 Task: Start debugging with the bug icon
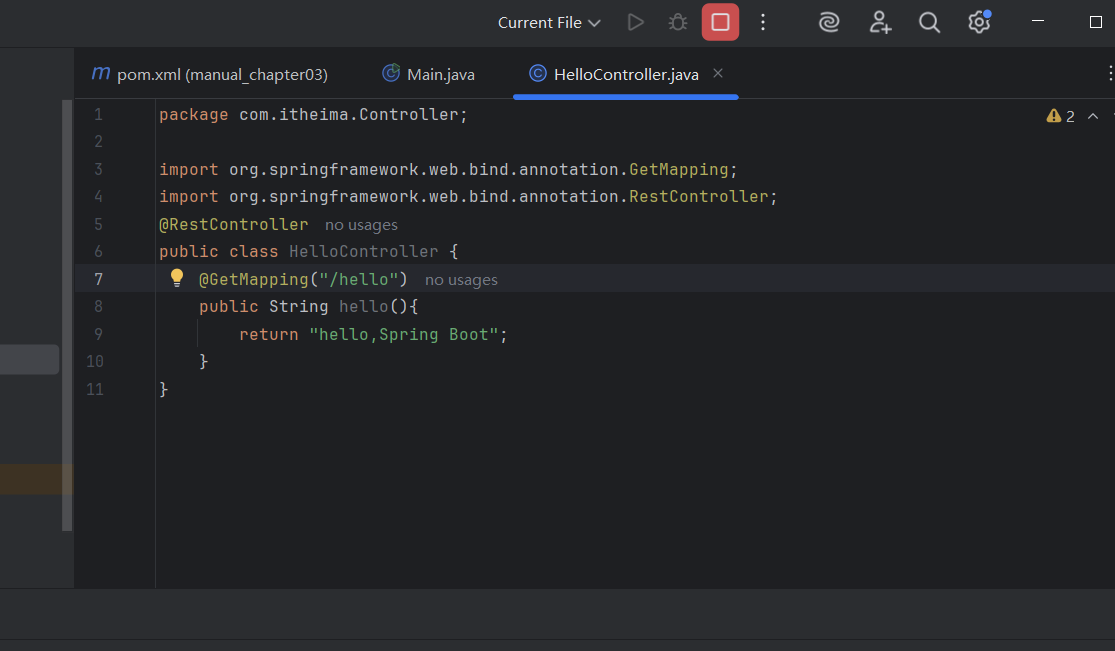click(678, 22)
